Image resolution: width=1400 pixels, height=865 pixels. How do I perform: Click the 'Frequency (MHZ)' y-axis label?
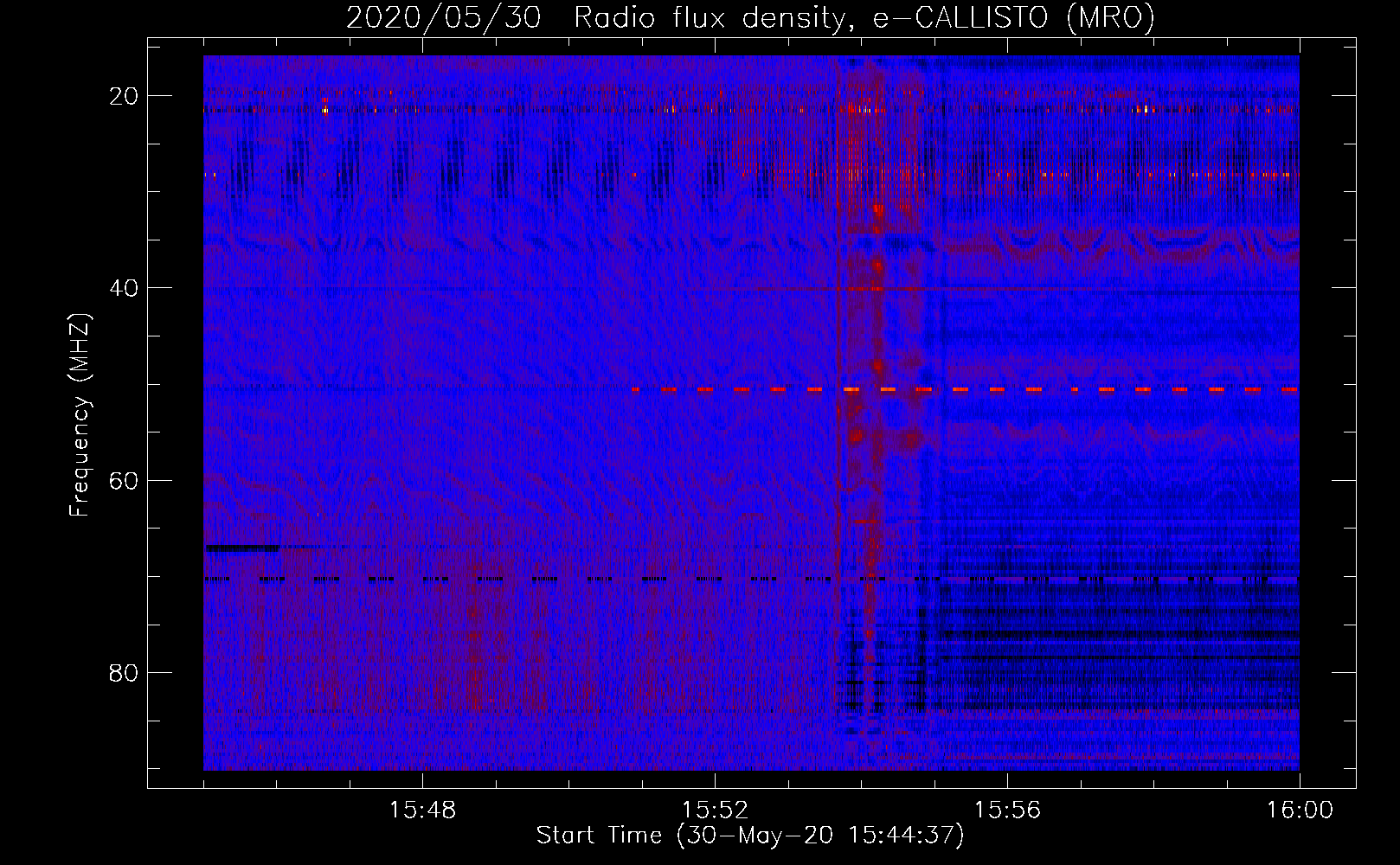80,414
